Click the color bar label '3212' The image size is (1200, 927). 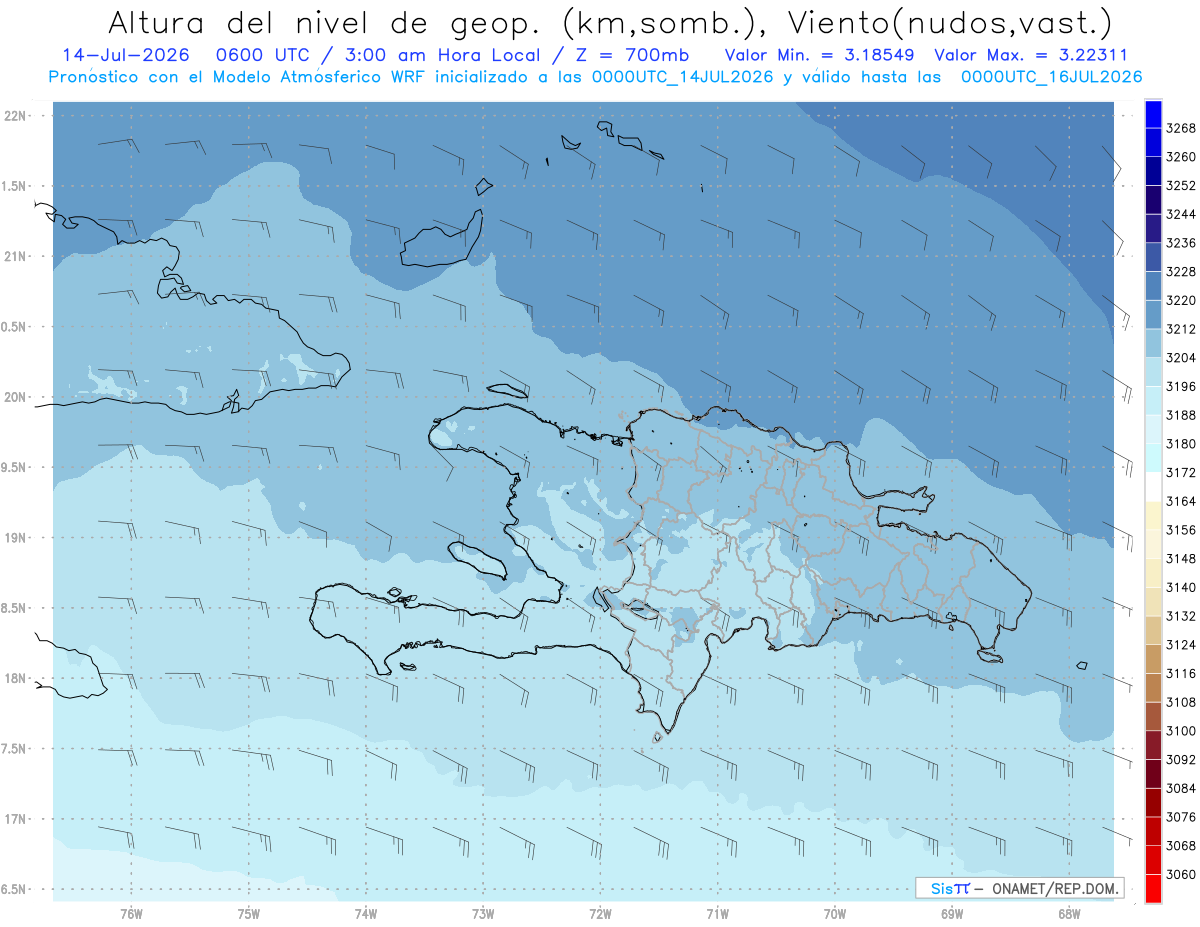pyautogui.click(x=1180, y=329)
